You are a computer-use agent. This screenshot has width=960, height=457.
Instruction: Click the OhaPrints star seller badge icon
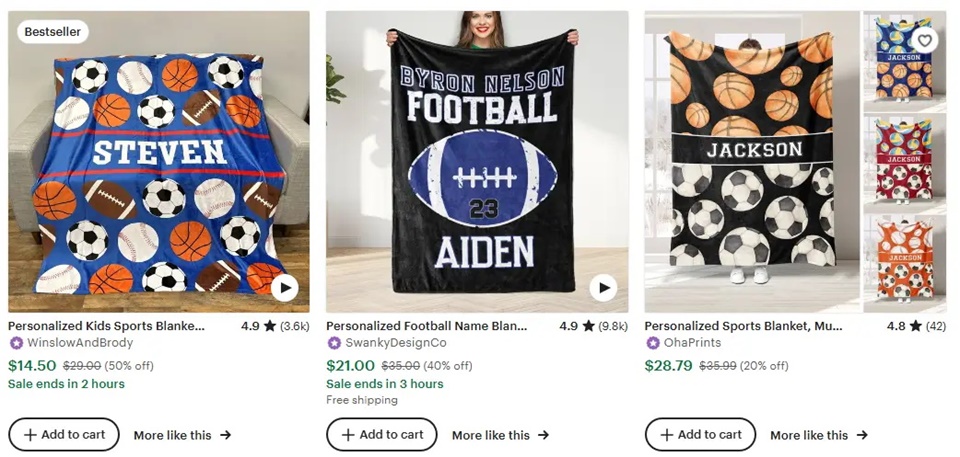(x=652, y=343)
